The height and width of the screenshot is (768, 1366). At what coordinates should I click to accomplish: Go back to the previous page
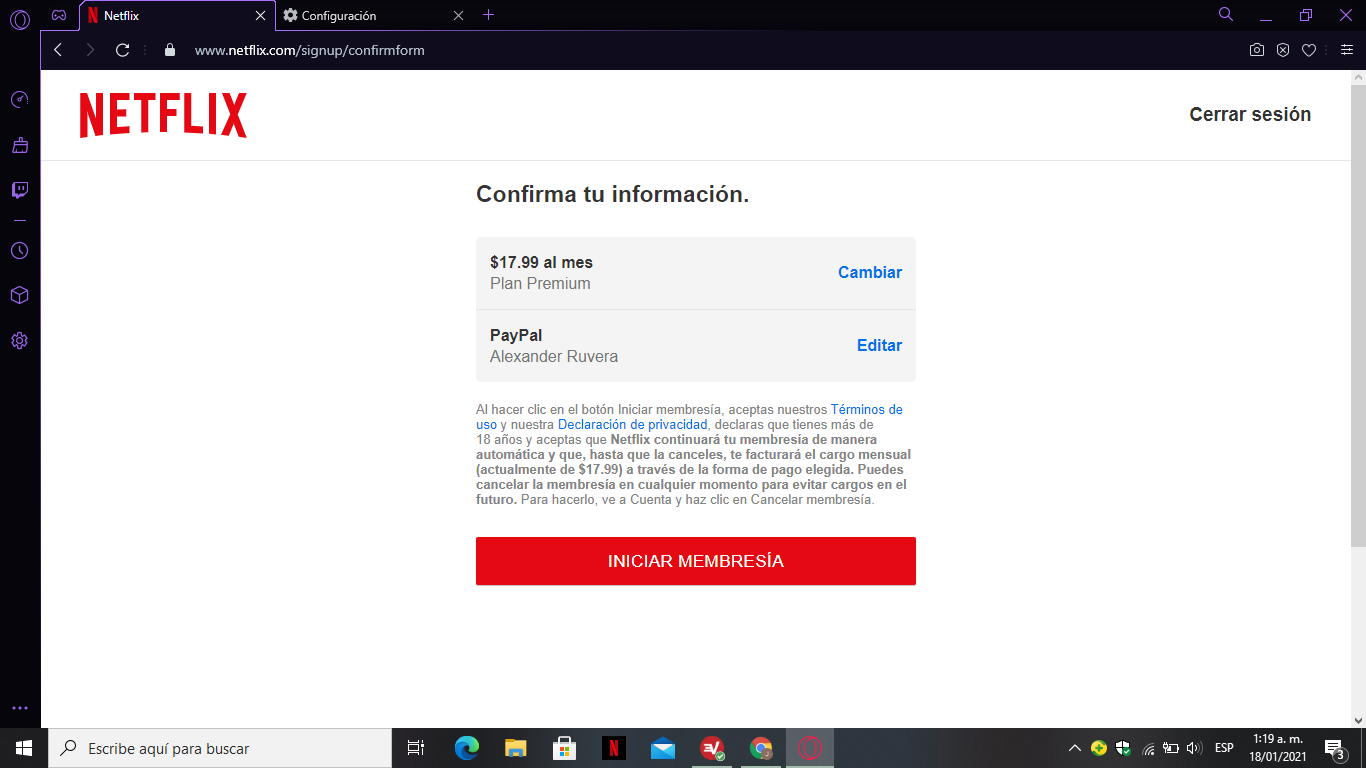pos(58,50)
